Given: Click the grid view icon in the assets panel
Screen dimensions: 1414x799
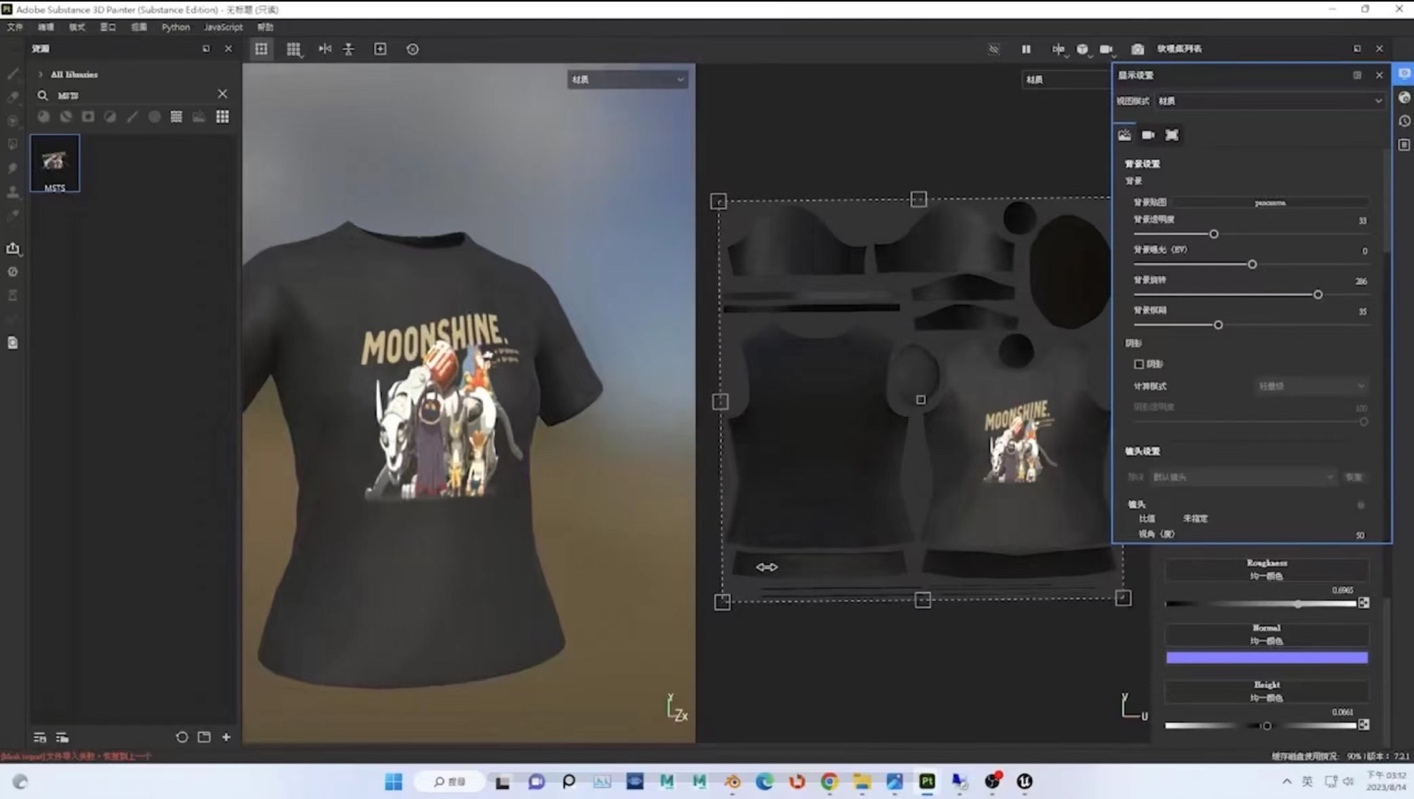Looking at the screenshot, I should point(222,117).
